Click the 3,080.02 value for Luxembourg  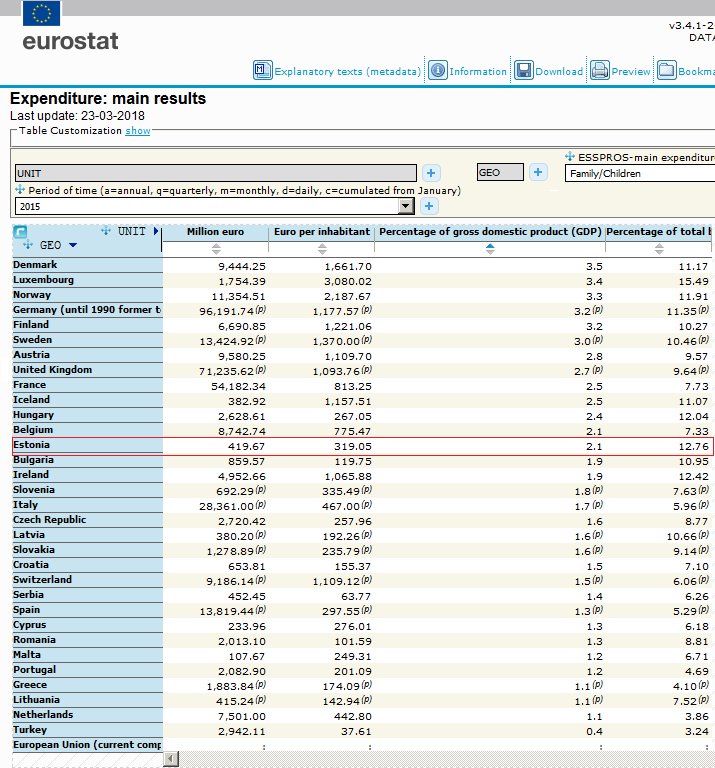click(348, 282)
